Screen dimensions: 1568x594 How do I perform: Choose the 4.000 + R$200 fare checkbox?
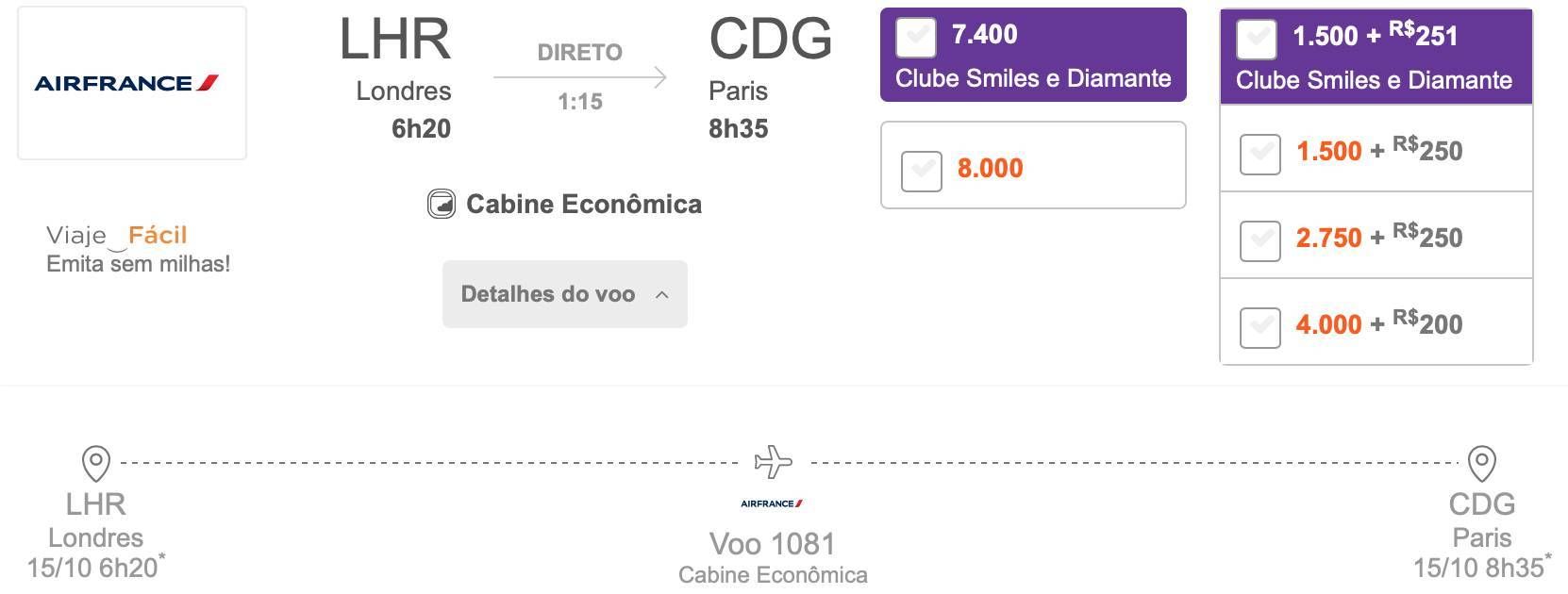point(1259,327)
